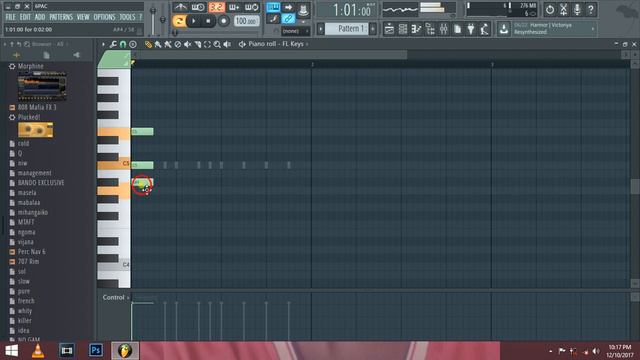Select the Playback speaker tool
The width and height of the screenshot is (640, 360).
227,44
